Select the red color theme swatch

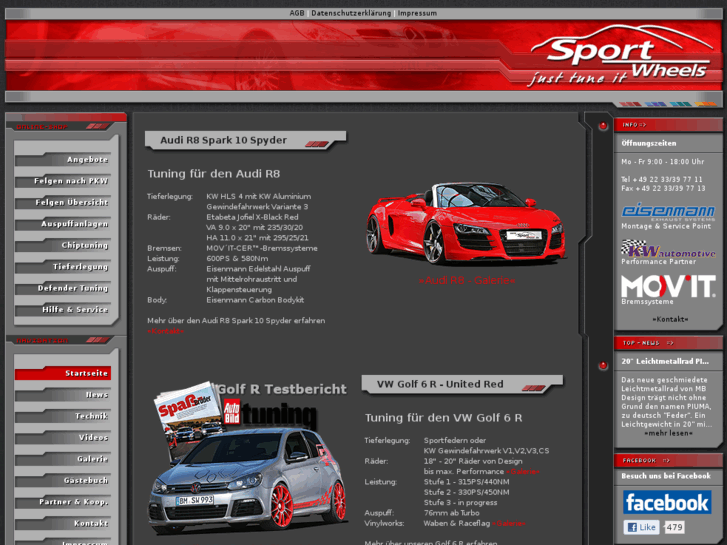click(630, 104)
